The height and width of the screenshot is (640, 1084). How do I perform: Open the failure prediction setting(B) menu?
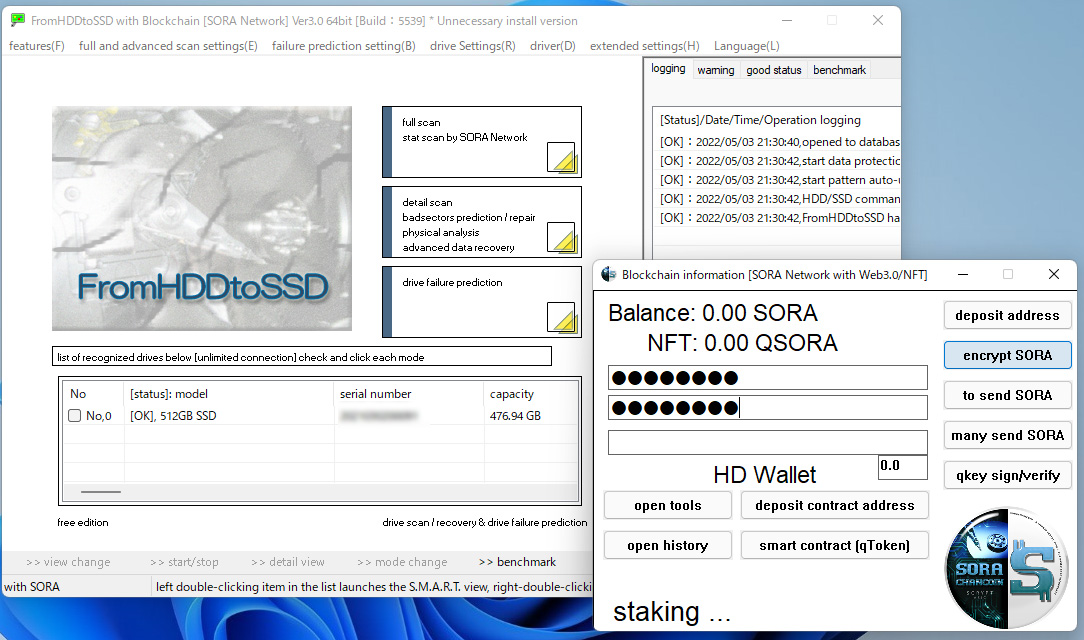tap(343, 46)
